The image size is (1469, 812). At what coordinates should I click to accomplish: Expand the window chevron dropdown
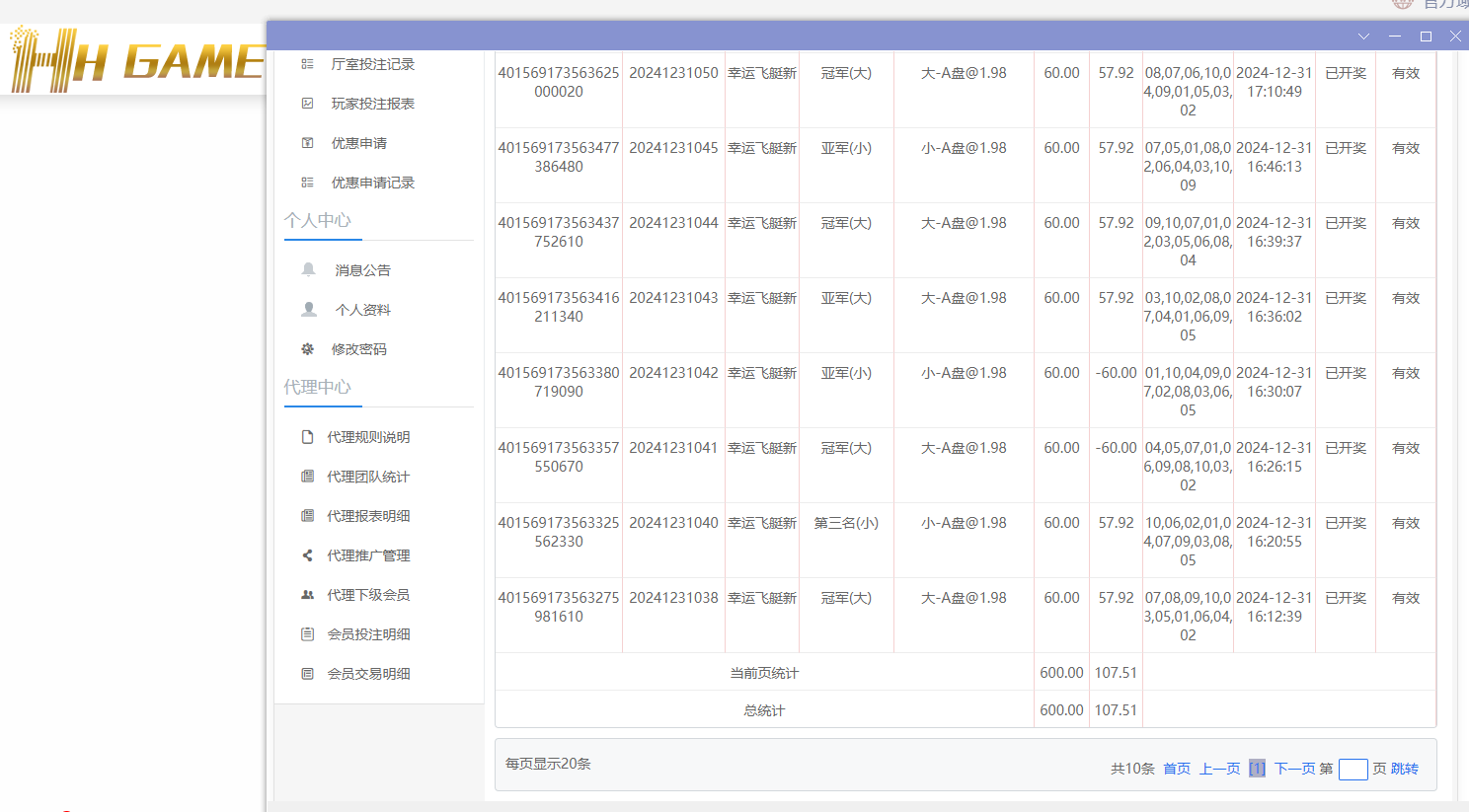coord(1363,36)
